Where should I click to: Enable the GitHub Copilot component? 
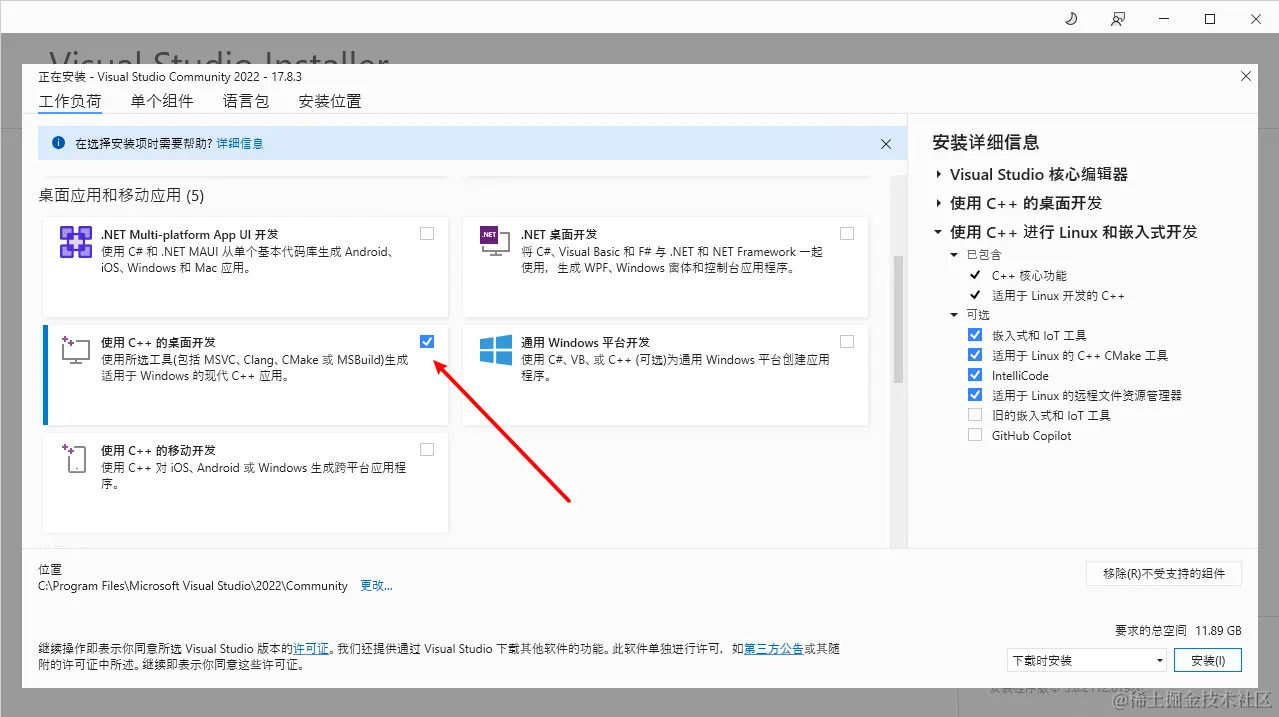pyautogui.click(x=975, y=435)
